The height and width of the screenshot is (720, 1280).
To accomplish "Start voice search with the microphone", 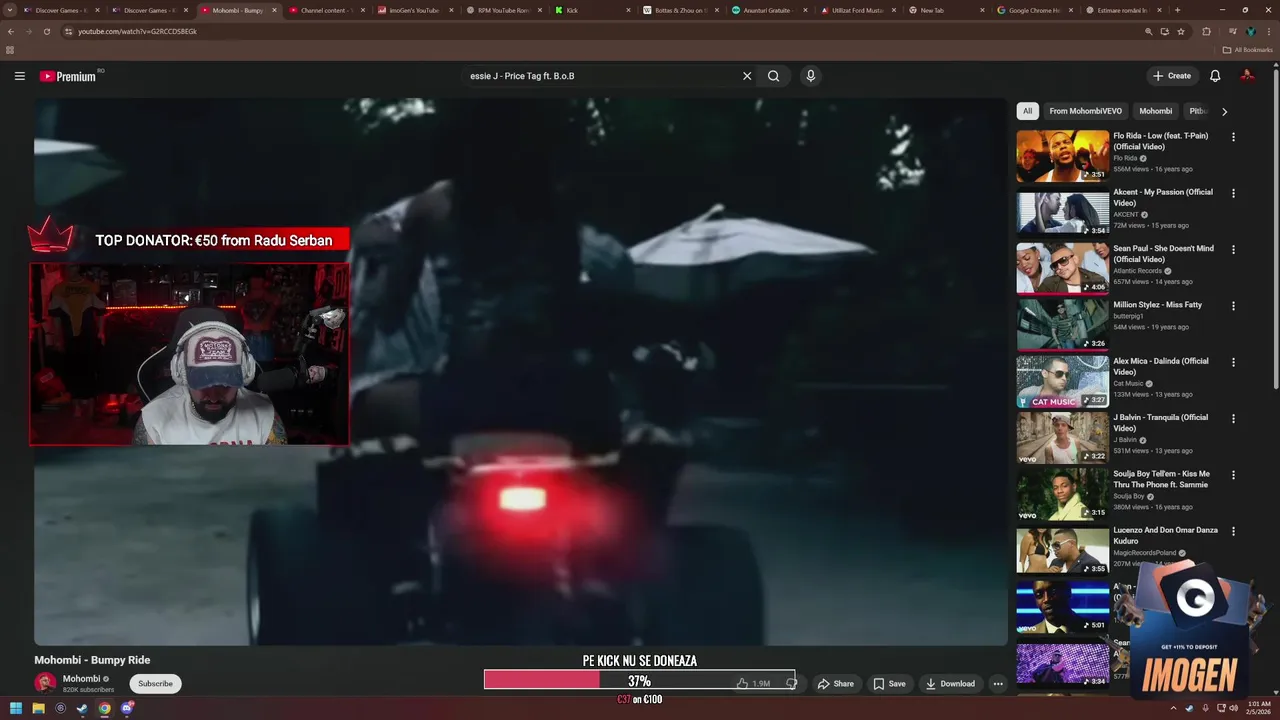I will (811, 76).
